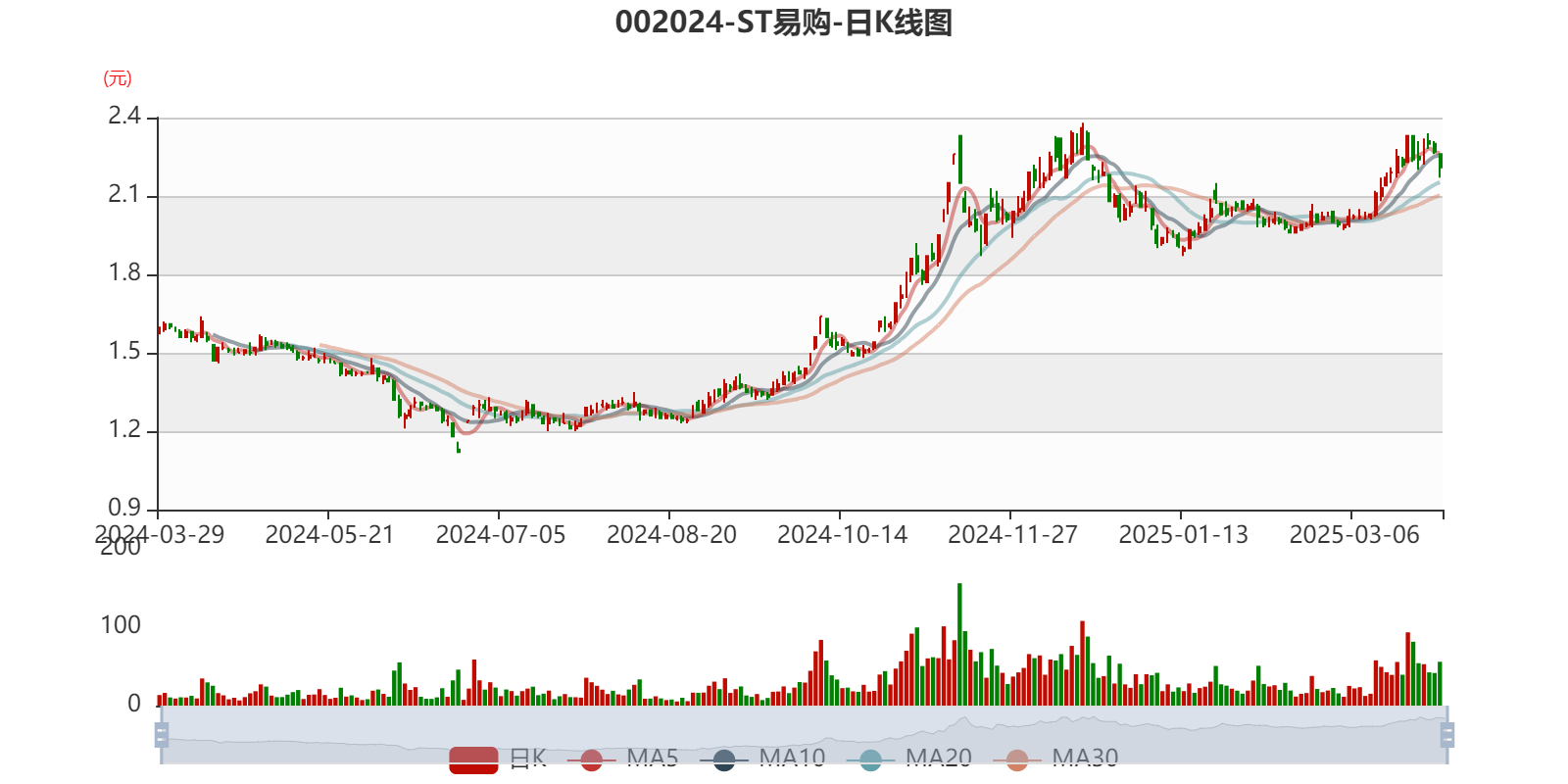The image size is (1568, 784).
Task: Click the 100 volume axis label
Action: (x=121, y=625)
